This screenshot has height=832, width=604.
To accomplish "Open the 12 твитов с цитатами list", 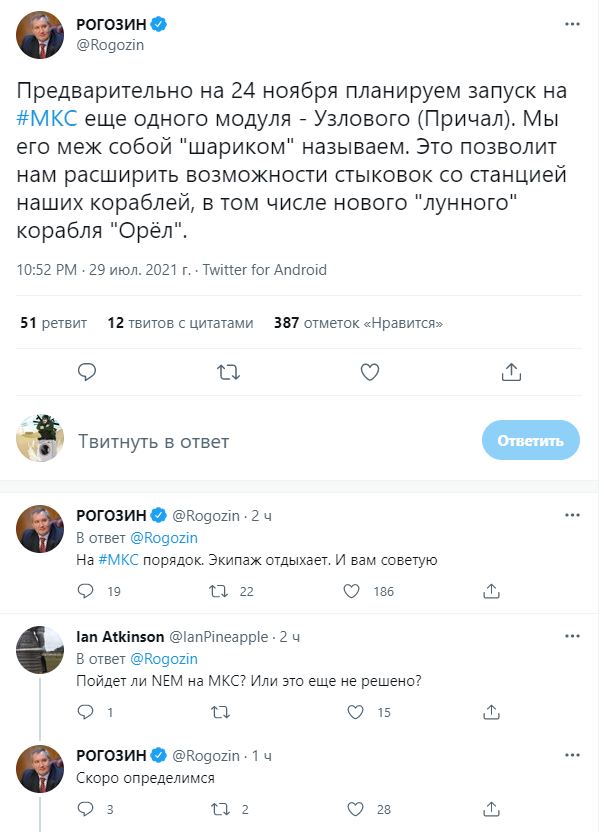I will (180, 323).
